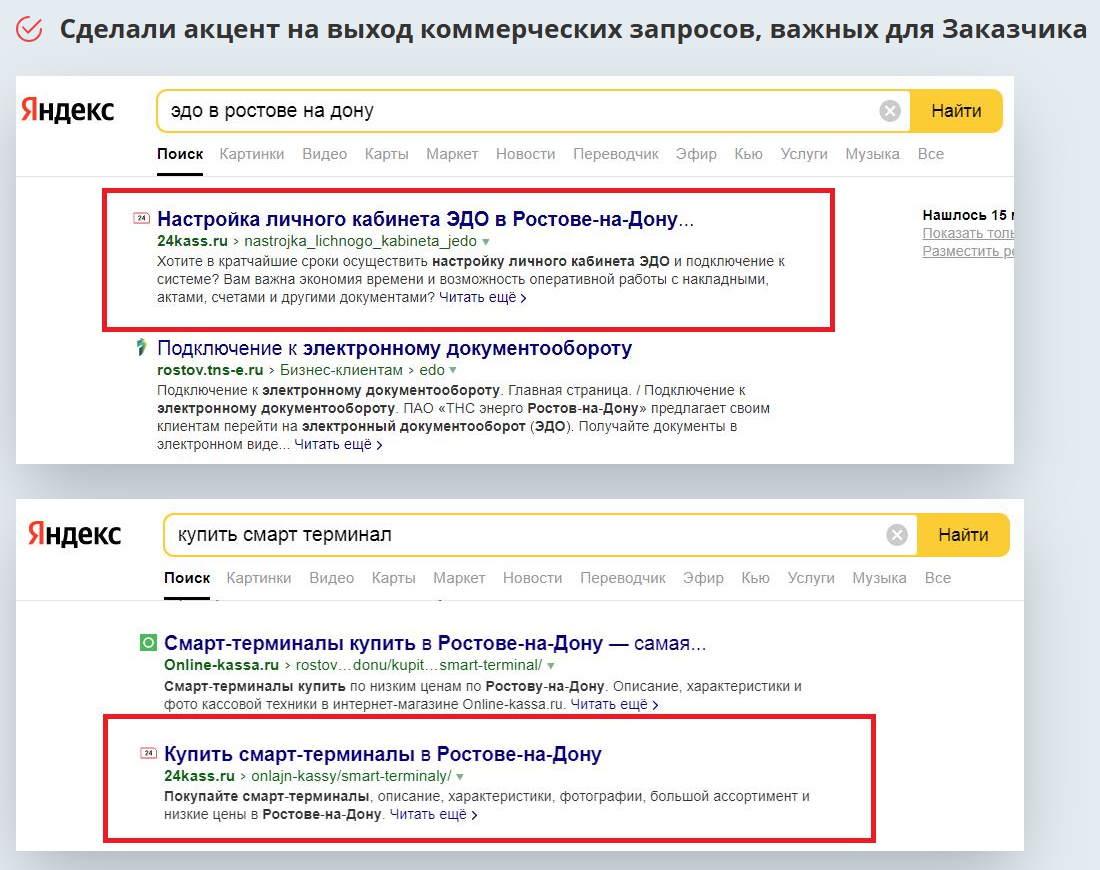Click the nastrojka_lichnogo_kabineta_jedo URL path
The width and height of the screenshot is (1100, 870).
(360, 241)
